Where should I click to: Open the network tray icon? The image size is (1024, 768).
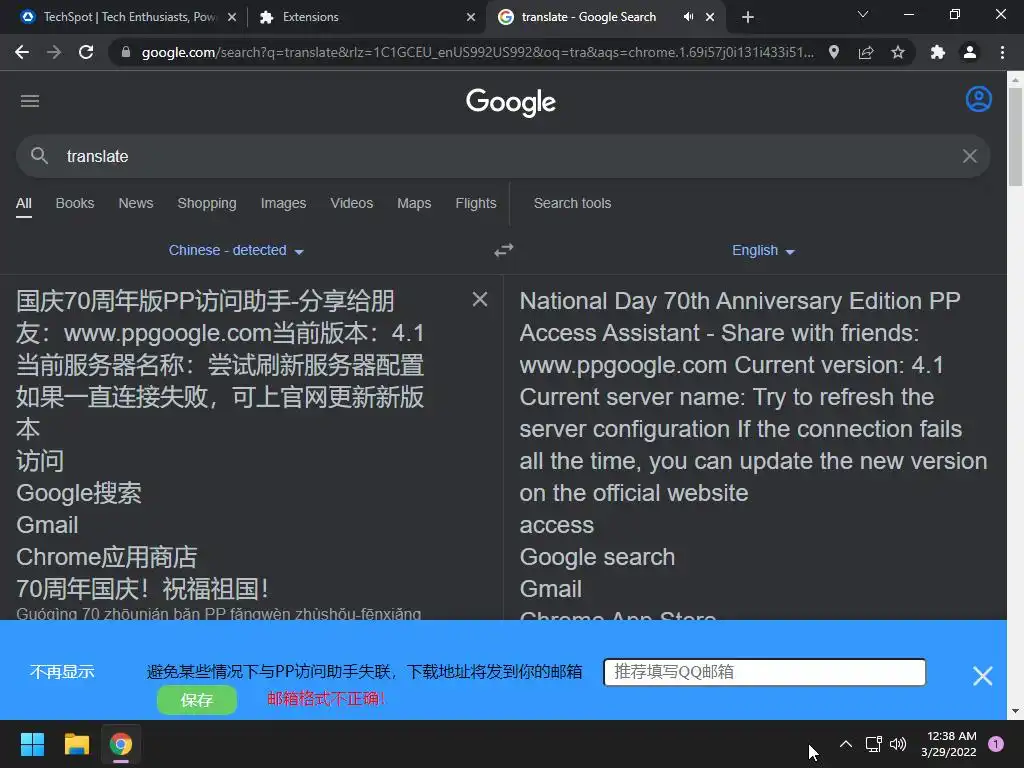click(x=873, y=744)
